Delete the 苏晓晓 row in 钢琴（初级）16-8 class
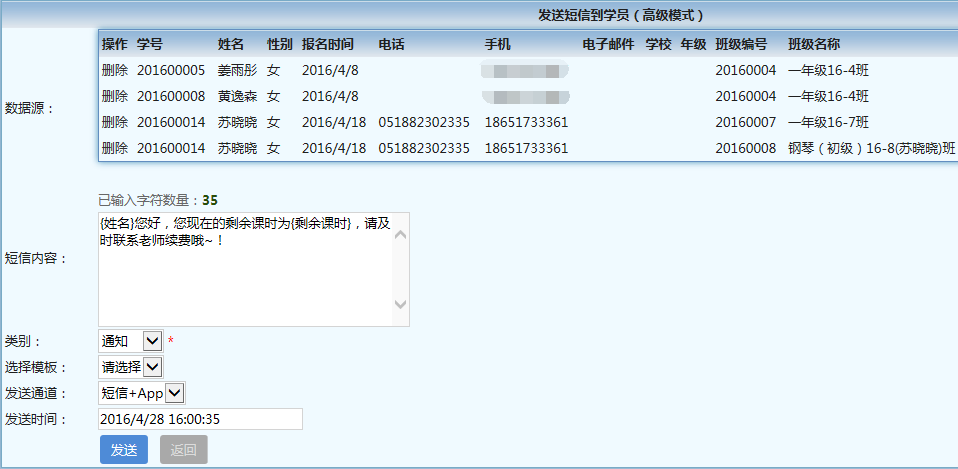The image size is (958, 469). click(114, 148)
